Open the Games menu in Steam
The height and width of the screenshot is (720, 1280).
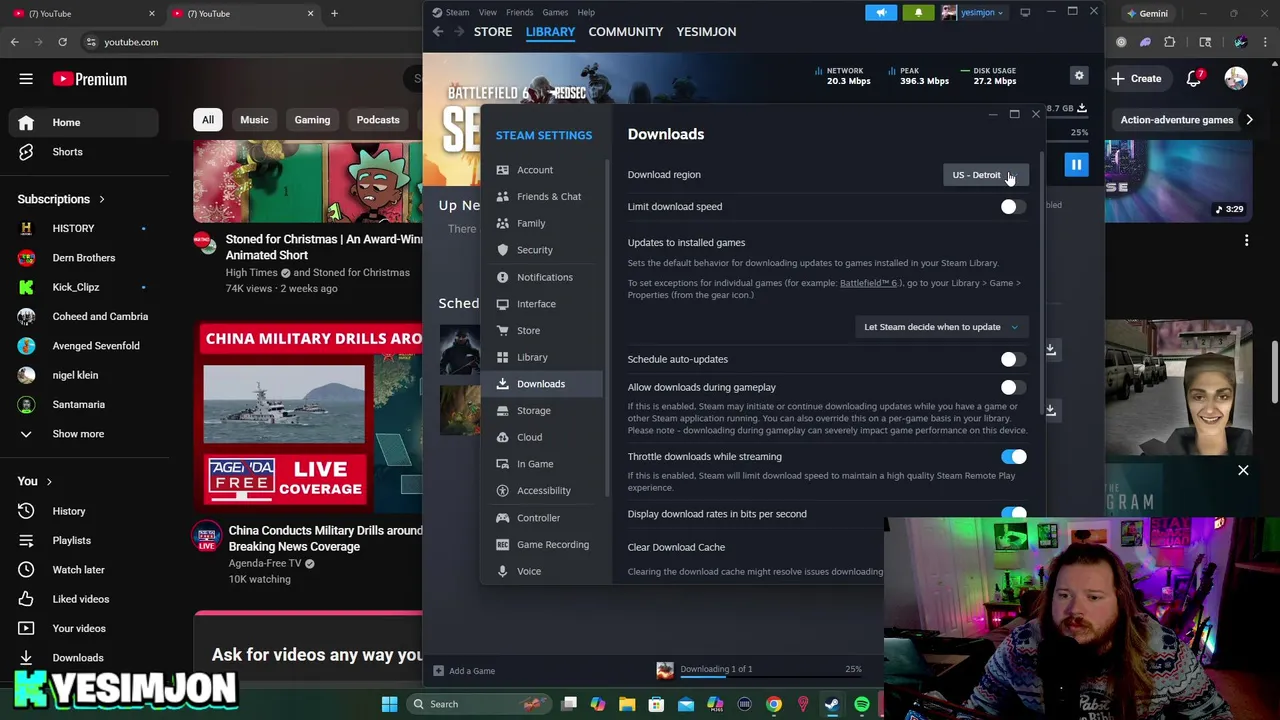(x=555, y=13)
